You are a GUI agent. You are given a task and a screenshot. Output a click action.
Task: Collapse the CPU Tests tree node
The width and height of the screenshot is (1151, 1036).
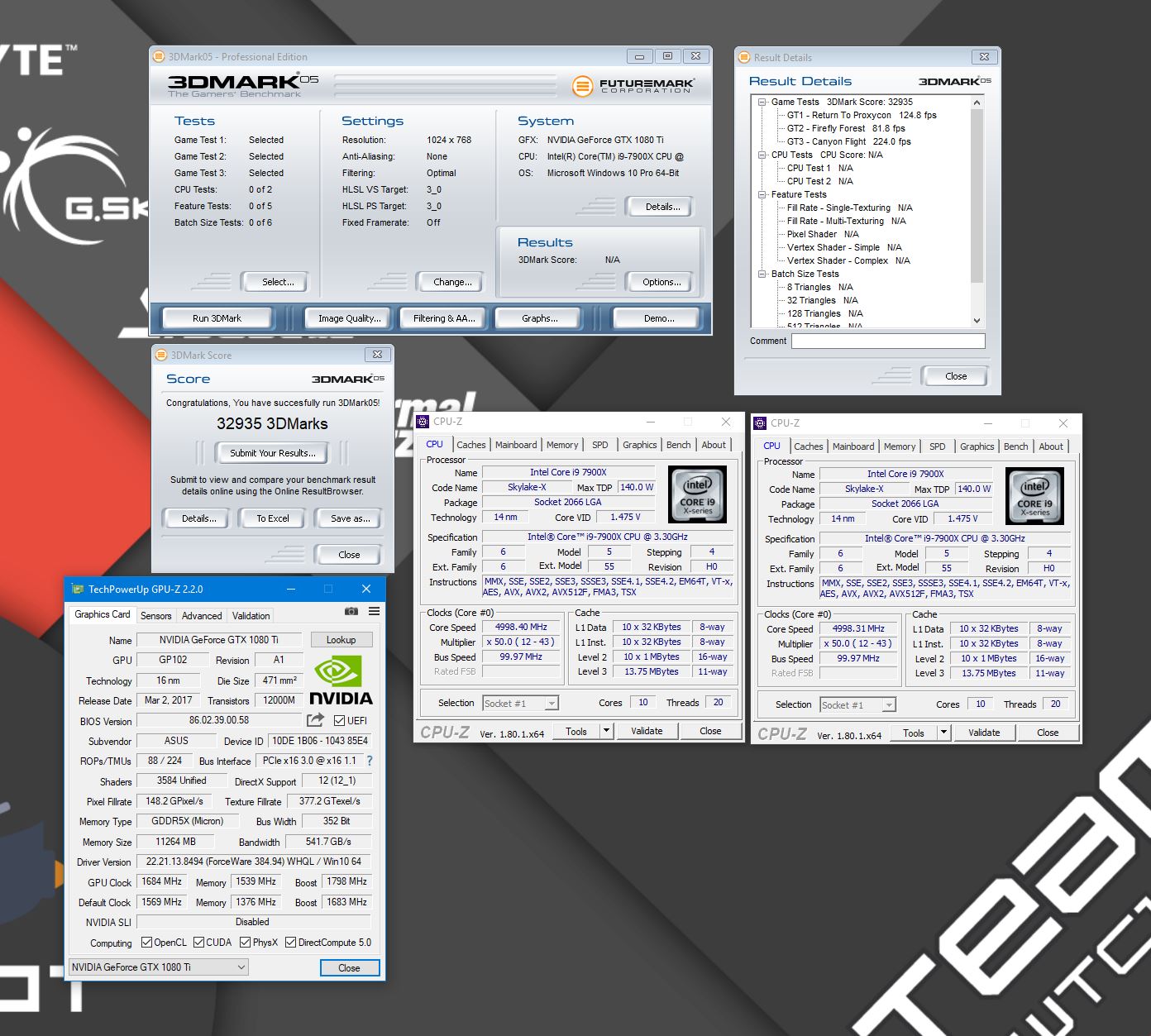click(x=762, y=155)
